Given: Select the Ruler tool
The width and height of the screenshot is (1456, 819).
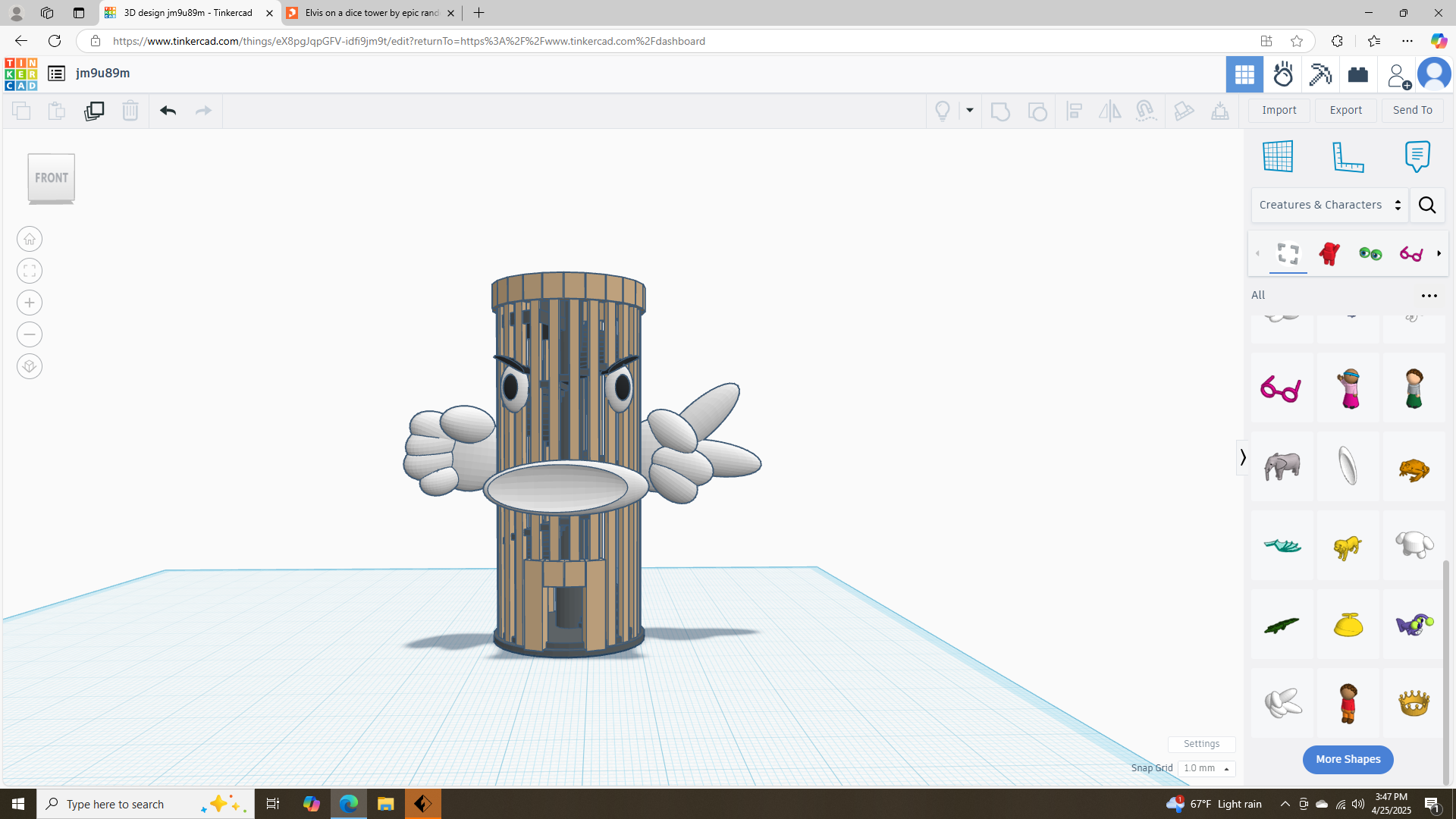Looking at the screenshot, I should (x=1348, y=157).
